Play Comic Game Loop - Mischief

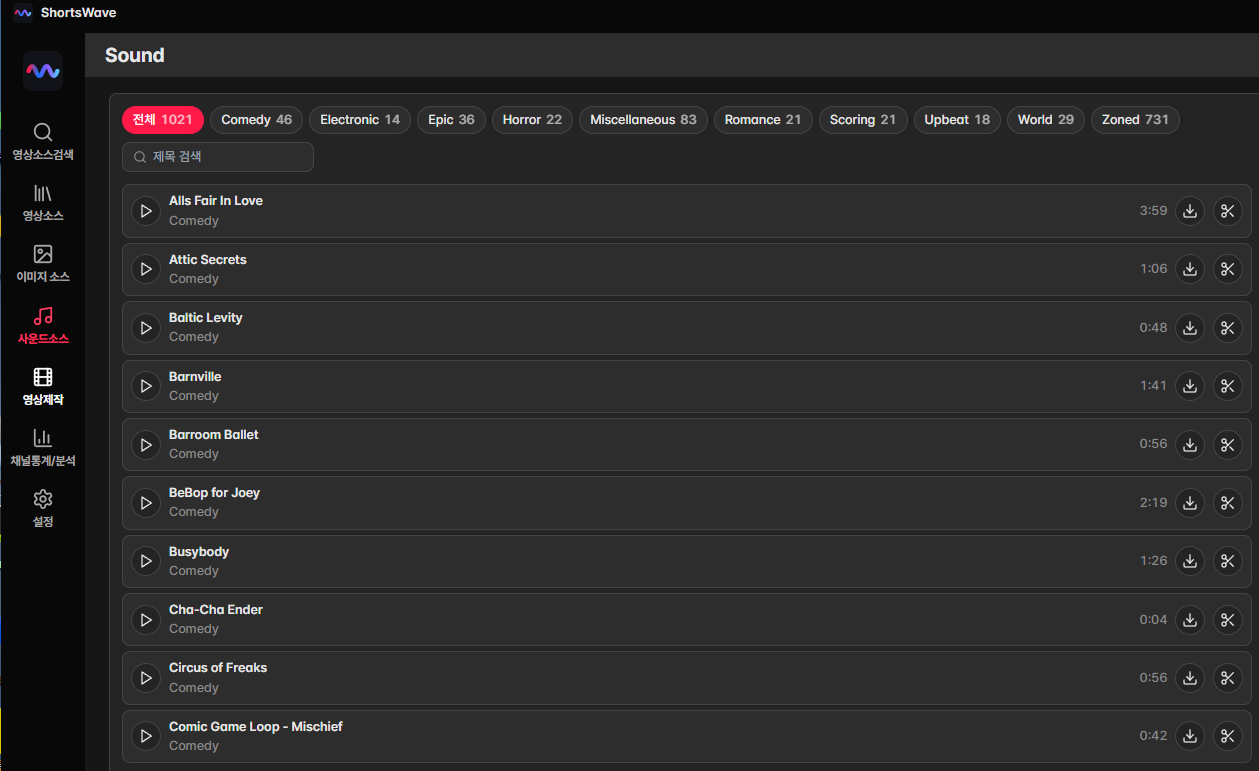146,737
